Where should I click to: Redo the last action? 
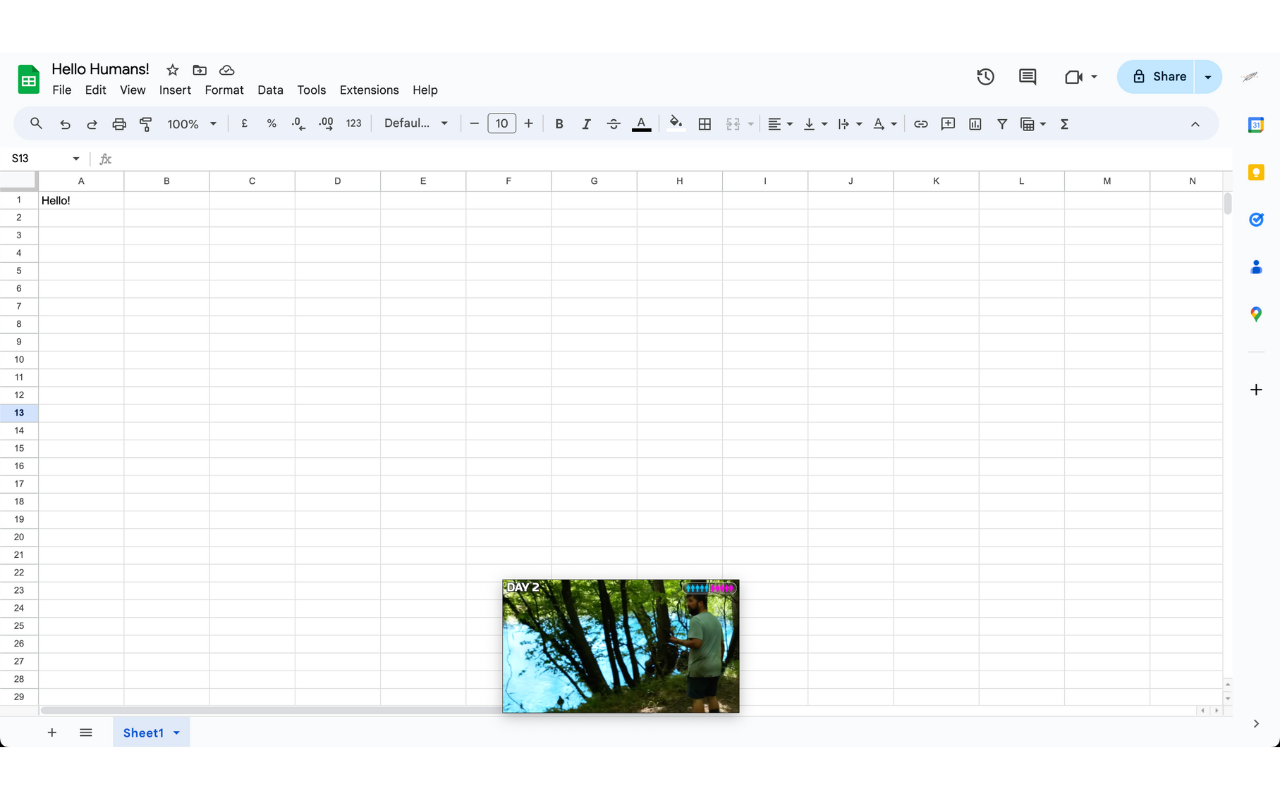click(92, 124)
